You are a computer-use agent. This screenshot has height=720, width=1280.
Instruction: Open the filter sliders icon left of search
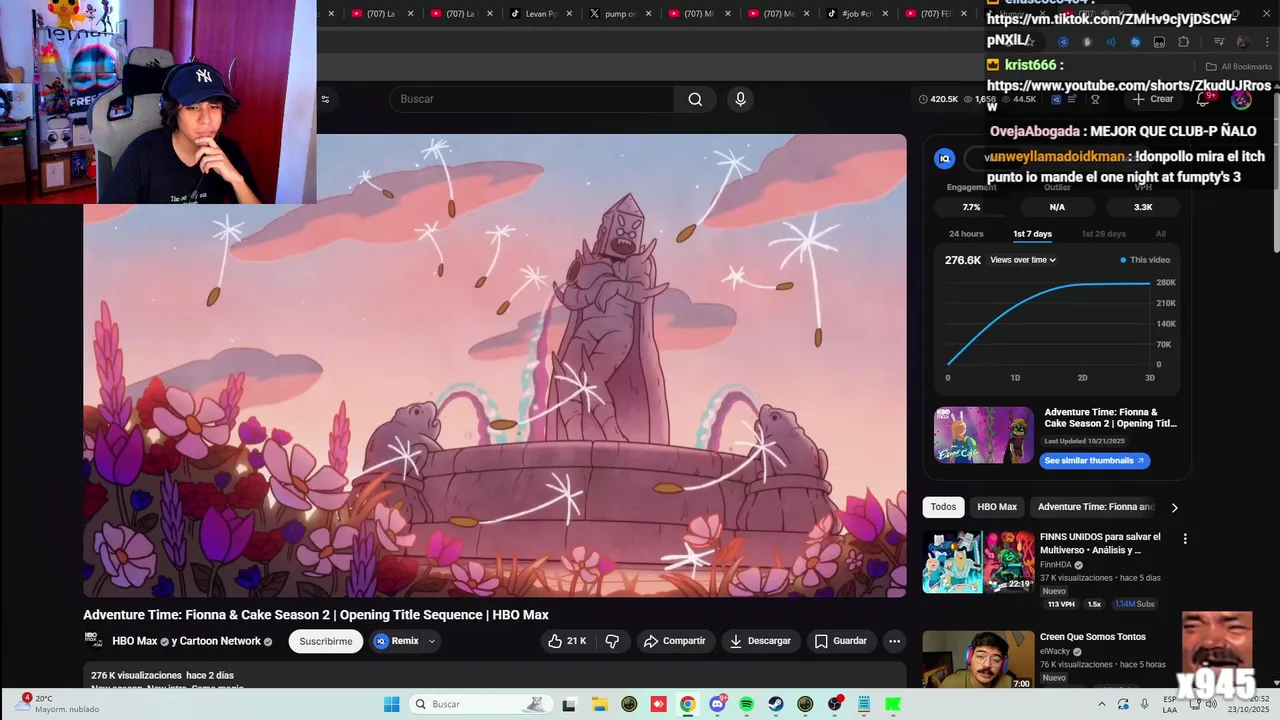325,99
